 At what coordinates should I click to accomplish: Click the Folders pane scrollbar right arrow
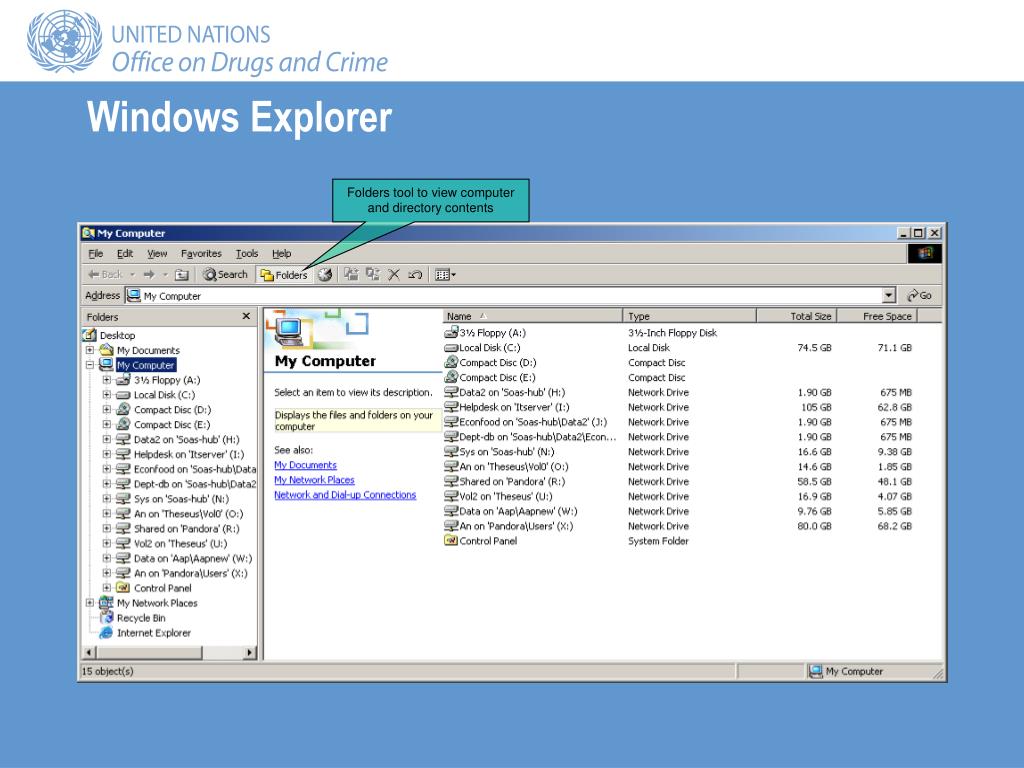coord(249,652)
